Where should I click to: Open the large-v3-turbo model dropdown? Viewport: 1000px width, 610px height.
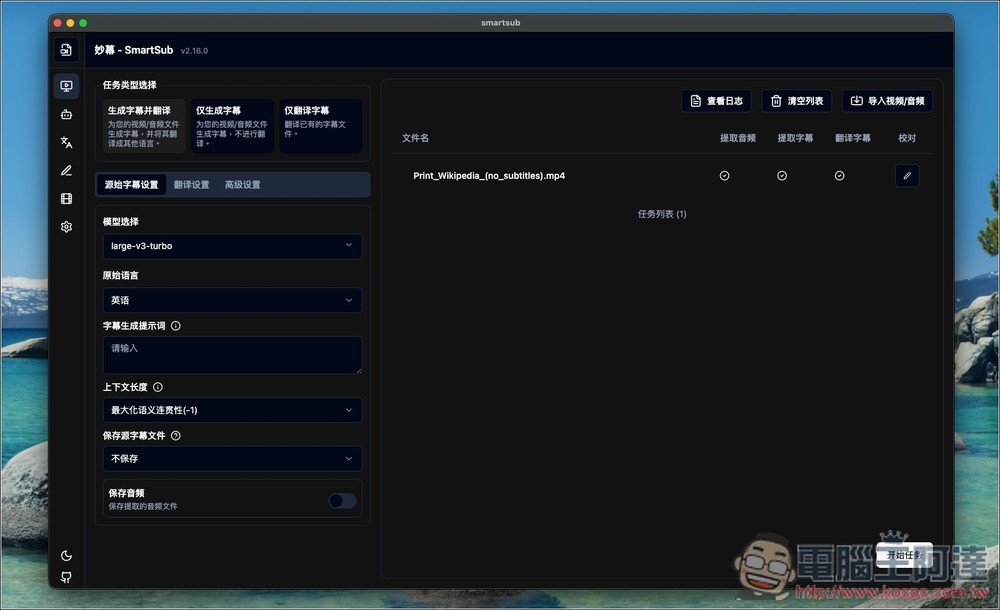coord(232,246)
